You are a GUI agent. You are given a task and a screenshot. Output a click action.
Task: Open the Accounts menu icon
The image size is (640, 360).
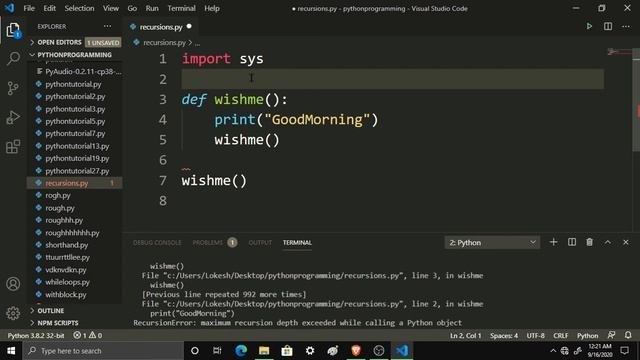point(13,284)
